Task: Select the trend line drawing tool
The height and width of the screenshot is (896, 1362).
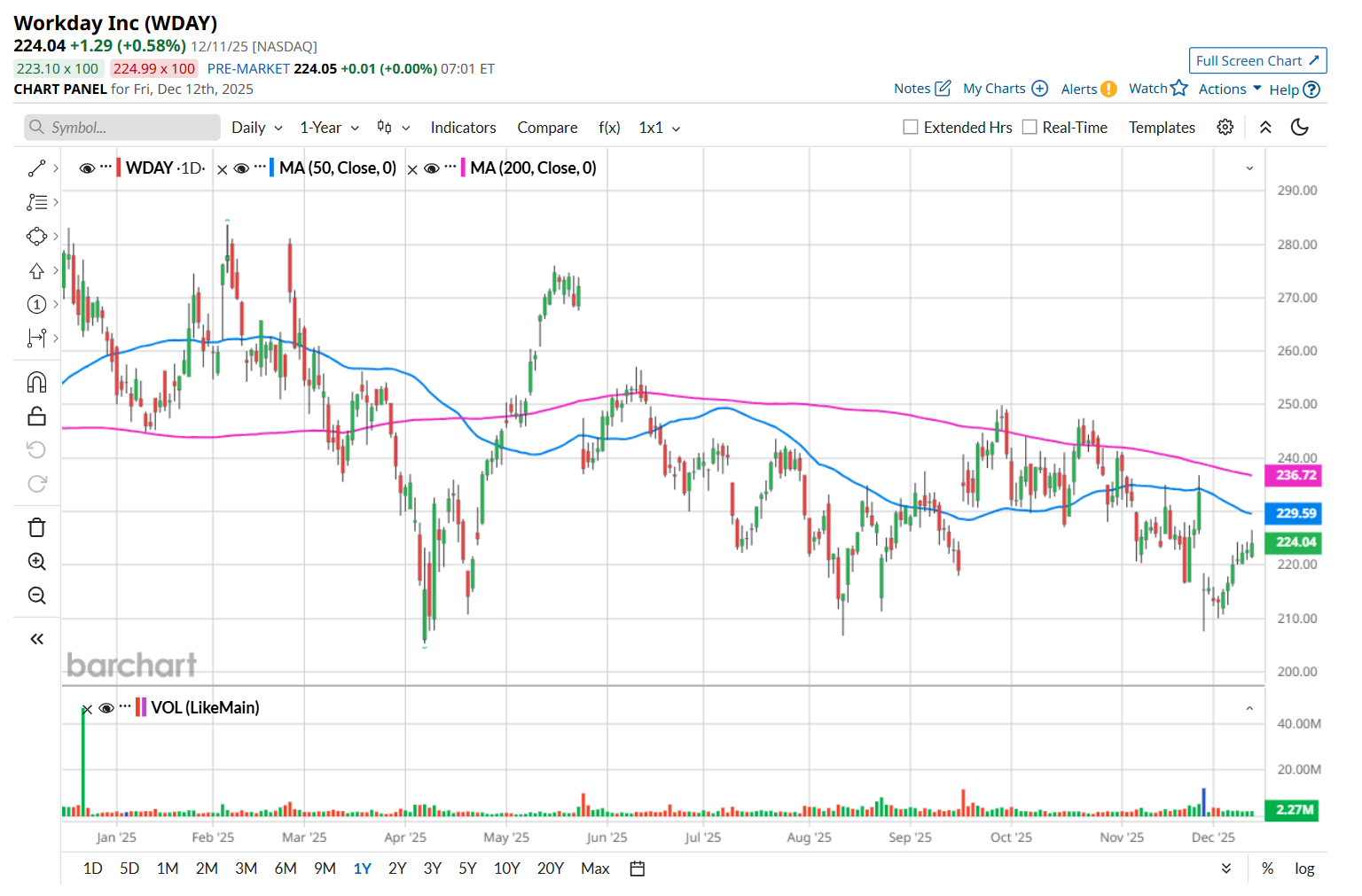Action: pos(36,168)
